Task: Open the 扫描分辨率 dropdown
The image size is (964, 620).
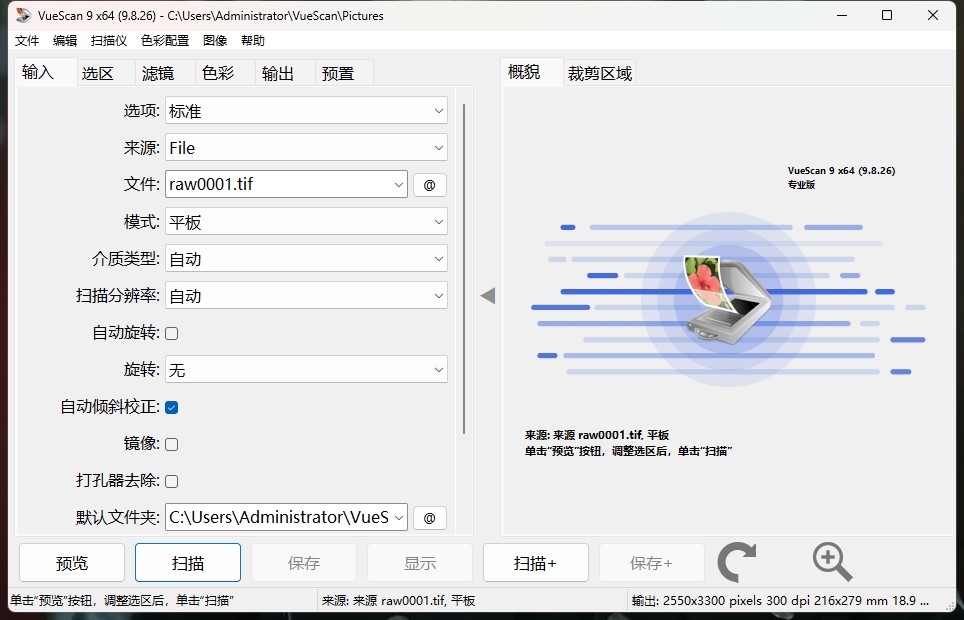Action: click(x=306, y=295)
